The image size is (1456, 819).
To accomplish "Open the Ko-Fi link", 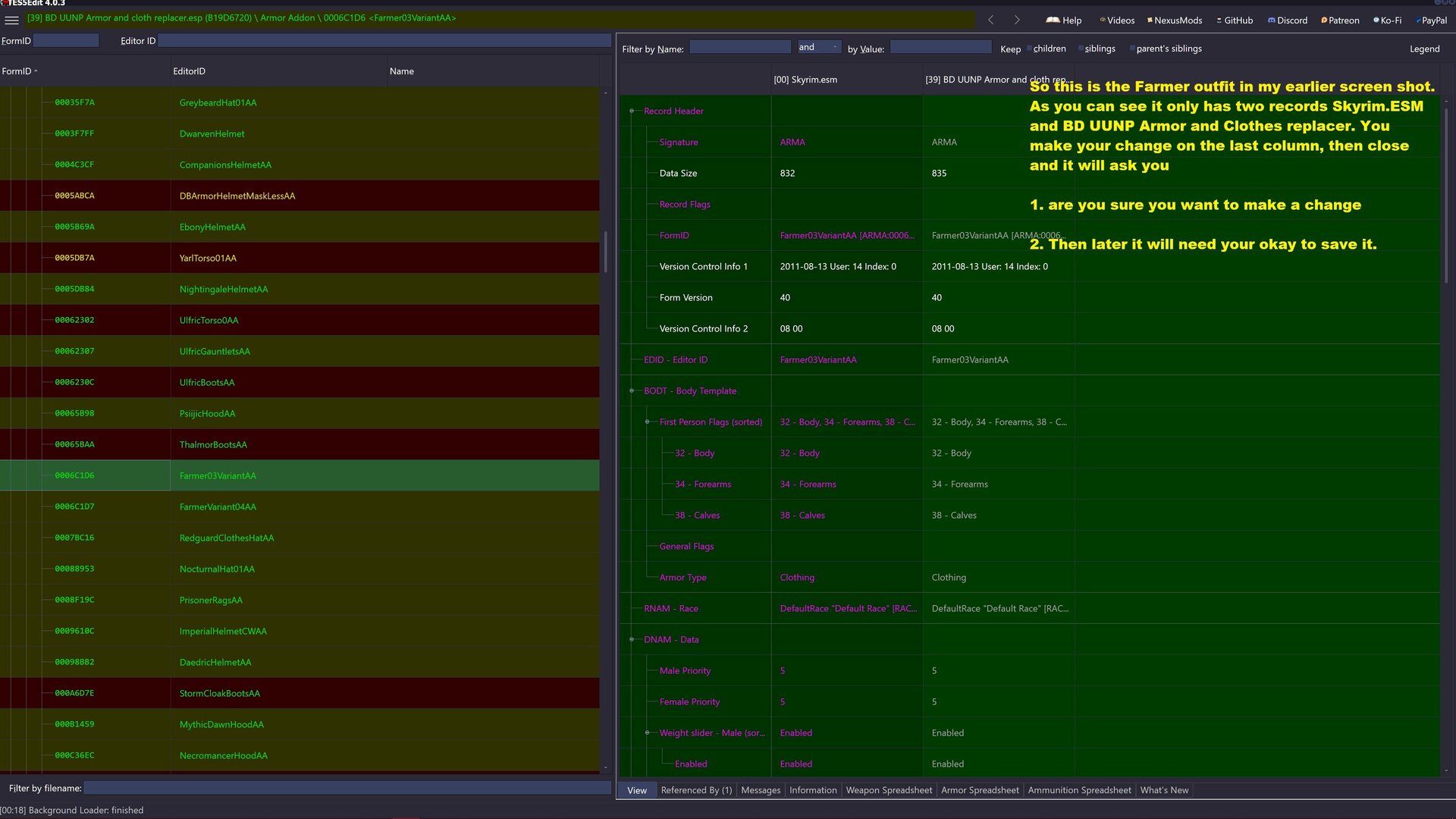I will pos(1387,20).
